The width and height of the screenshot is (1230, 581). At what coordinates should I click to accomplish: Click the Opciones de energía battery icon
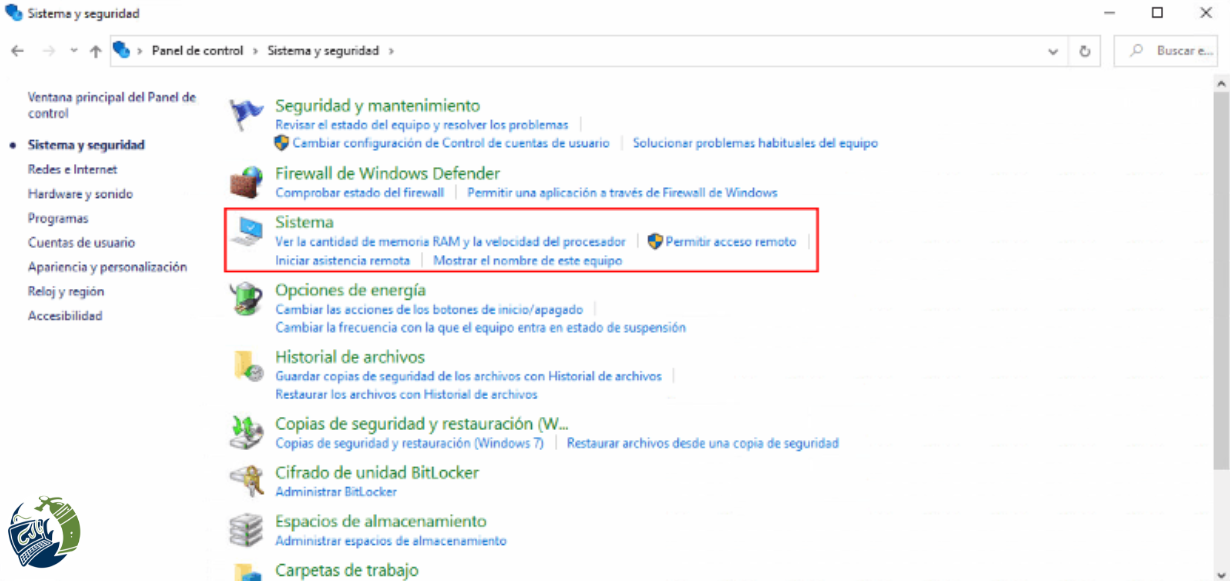246,299
